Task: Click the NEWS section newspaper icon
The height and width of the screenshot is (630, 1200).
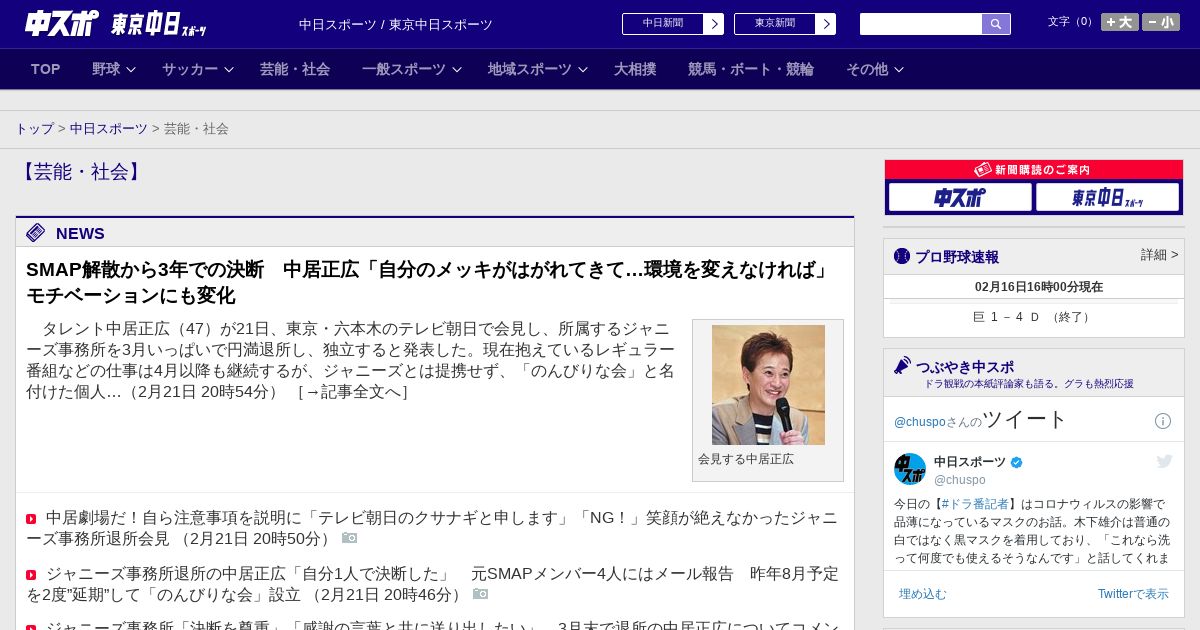Action: [x=36, y=233]
